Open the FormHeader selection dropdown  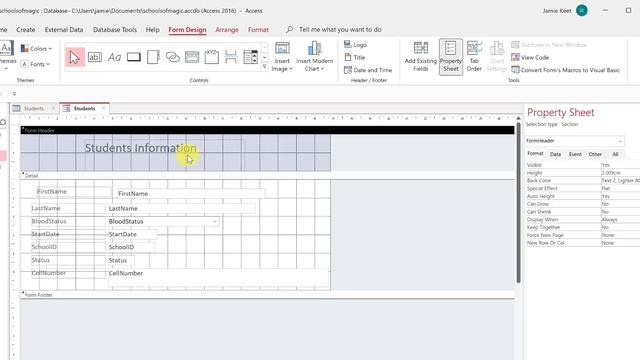[x=620, y=141]
